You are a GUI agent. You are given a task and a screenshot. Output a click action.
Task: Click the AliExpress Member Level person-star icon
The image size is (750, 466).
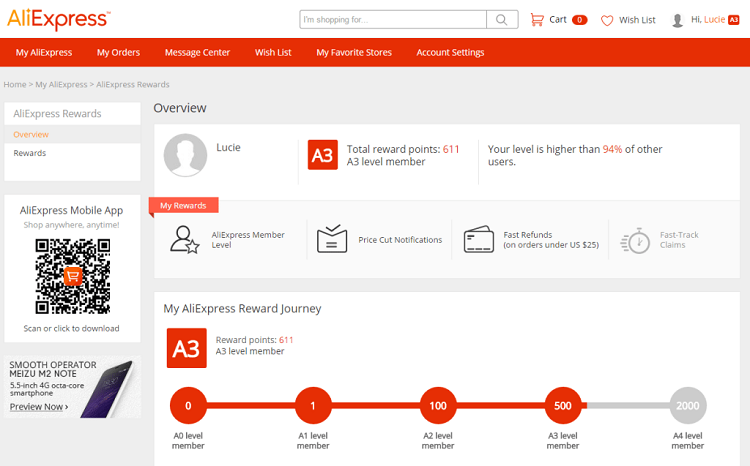pos(184,239)
